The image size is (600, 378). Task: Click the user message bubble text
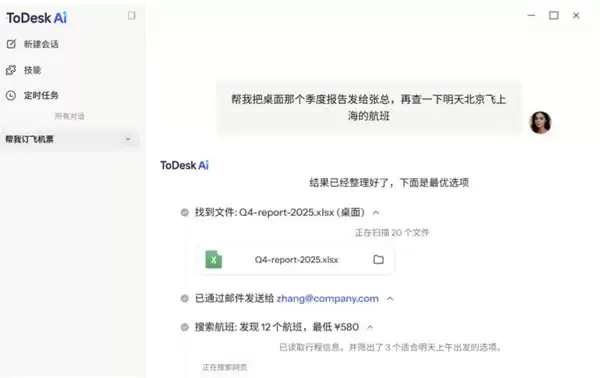(x=369, y=108)
